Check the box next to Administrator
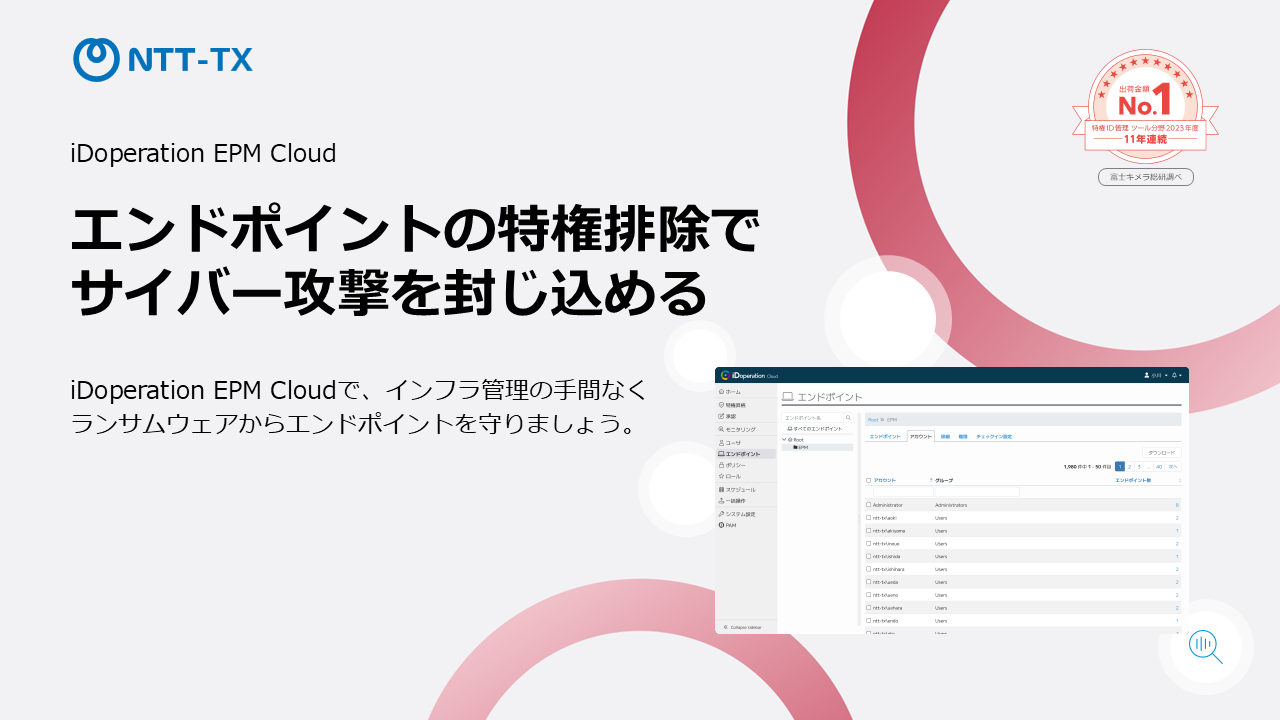Viewport: 1280px width, 720px height. point(868,505)
